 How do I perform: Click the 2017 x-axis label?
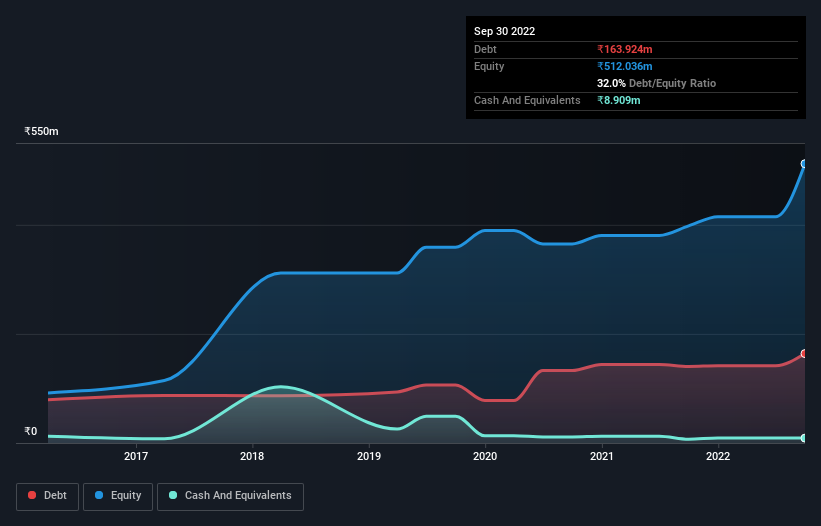pyautogui.click(x=136, y=456)
